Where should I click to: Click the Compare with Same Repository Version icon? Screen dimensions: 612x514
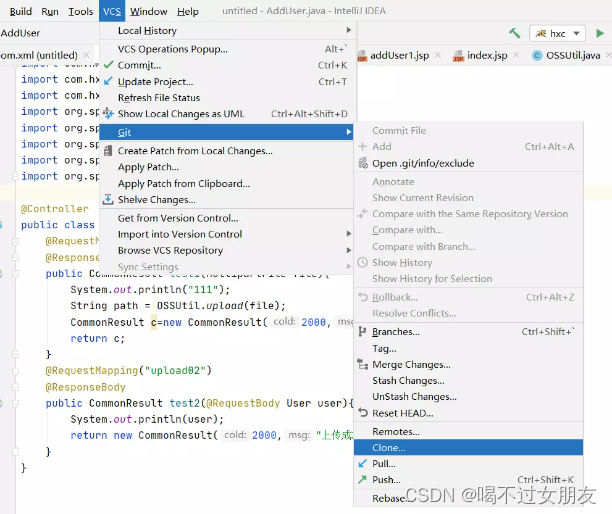[363, 213]
